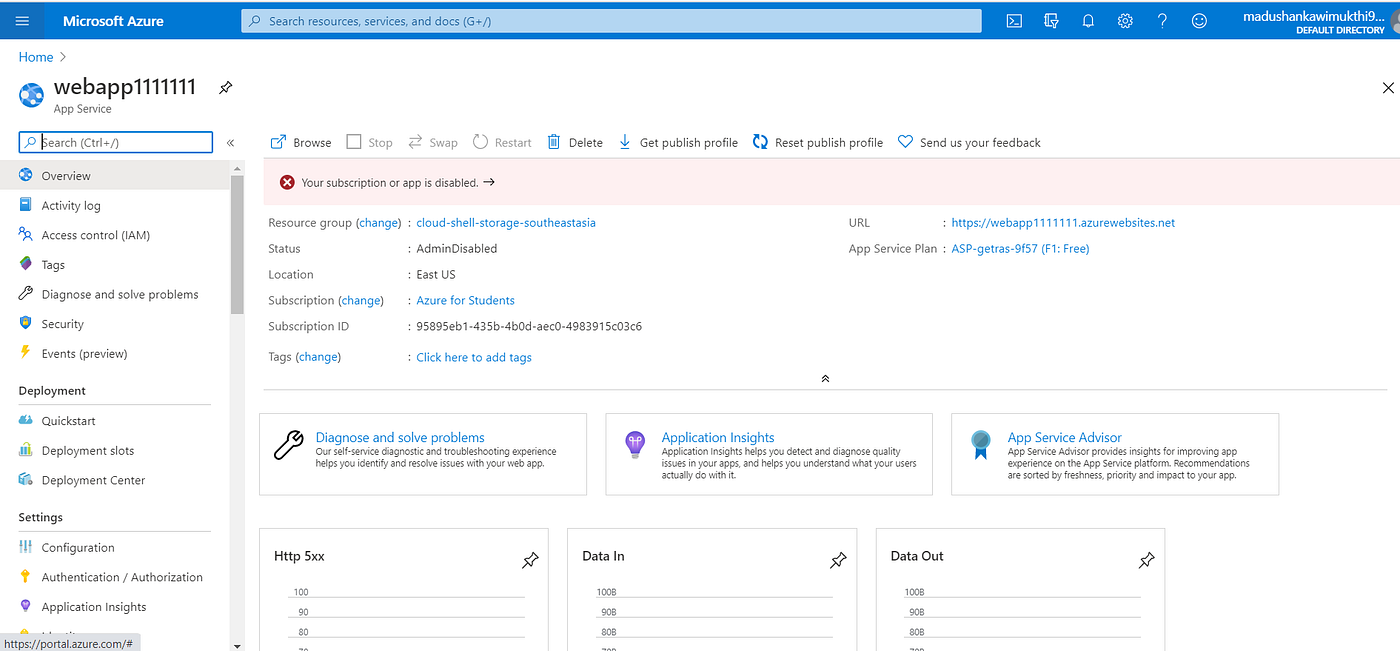
Task: Pin webapp1111111 overview using the pin icon
Action: (x=225, y=88)
